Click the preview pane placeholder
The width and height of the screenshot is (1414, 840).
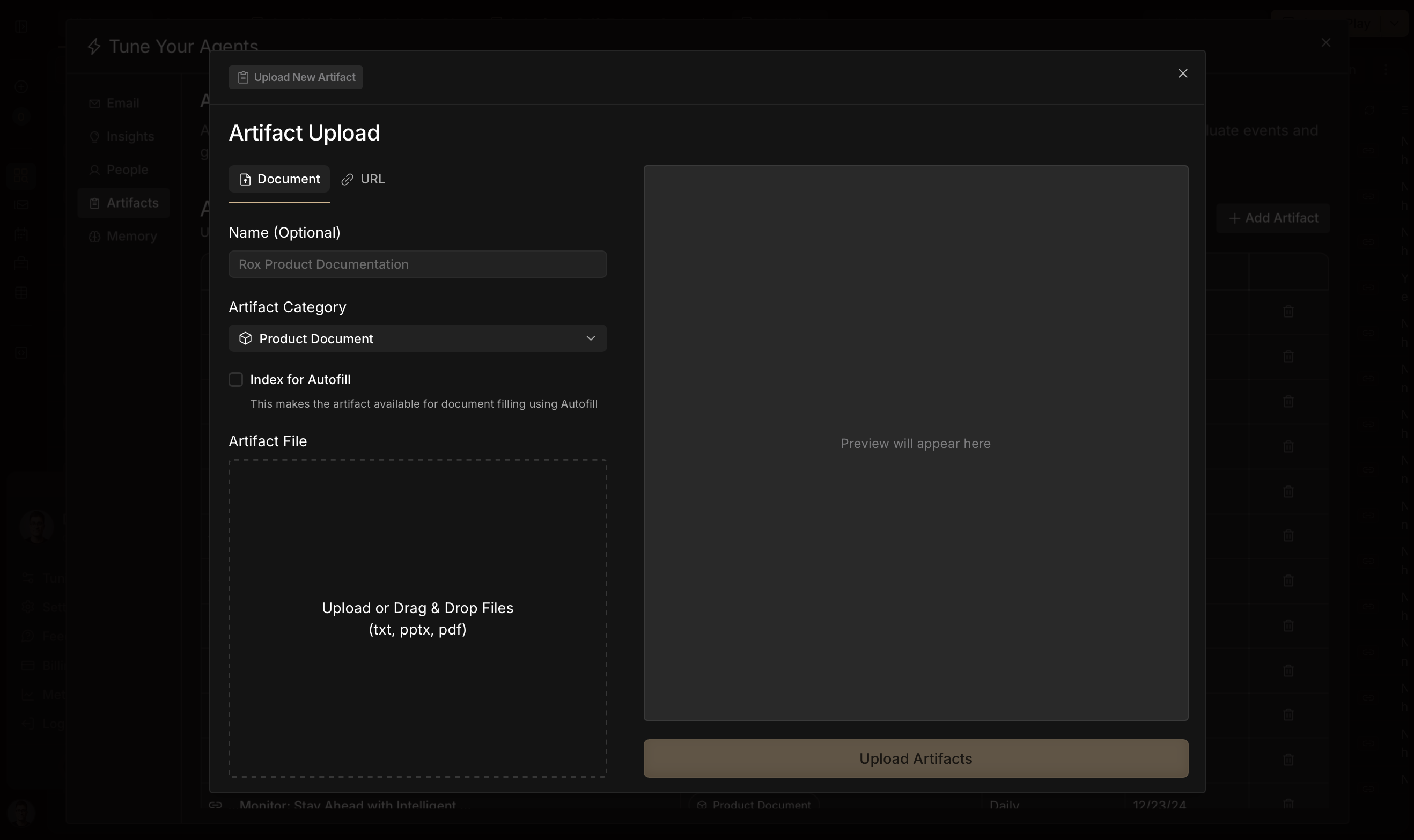tap(915, 443)
